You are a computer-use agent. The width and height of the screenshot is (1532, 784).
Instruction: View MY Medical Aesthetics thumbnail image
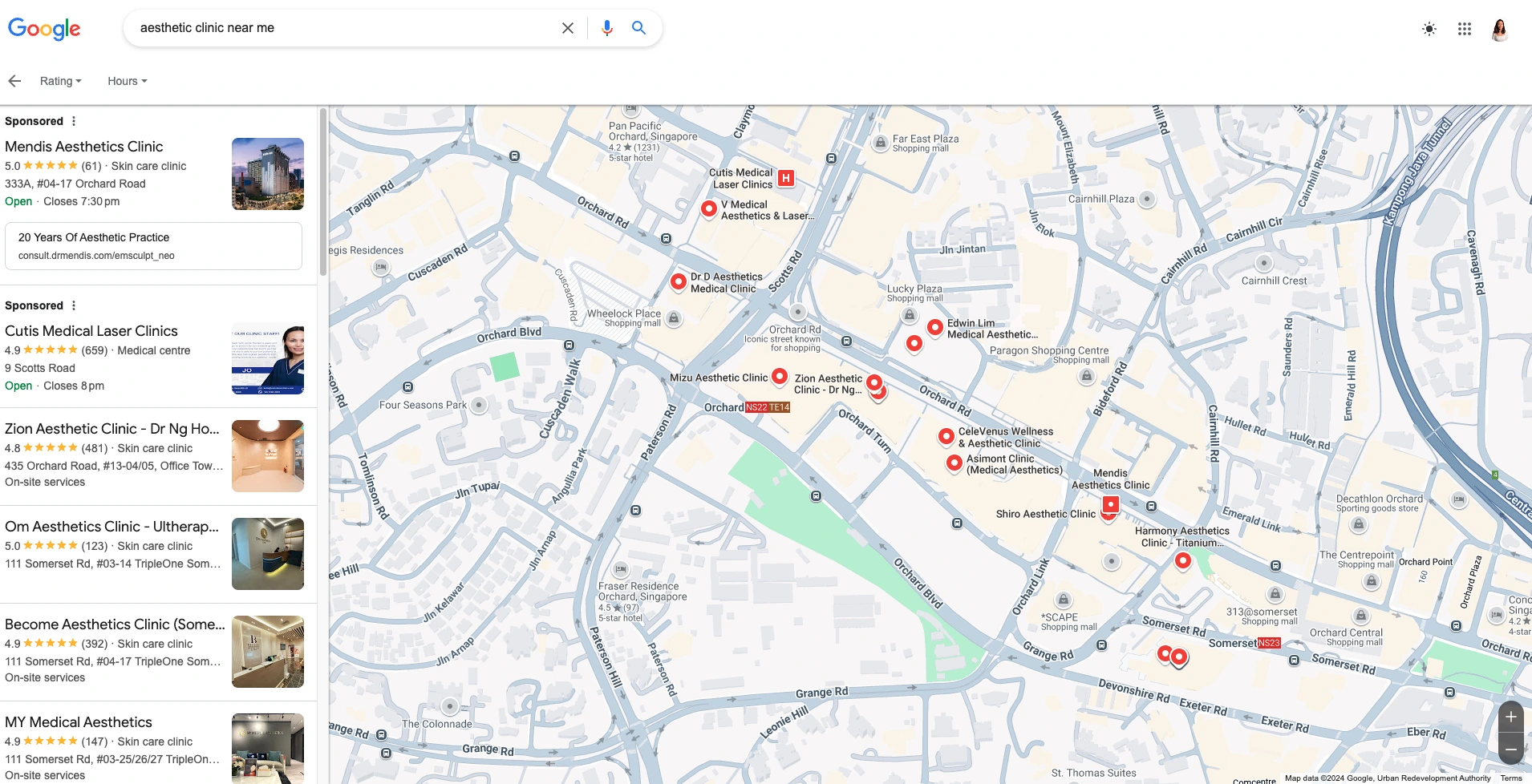(x=268, y=748)
